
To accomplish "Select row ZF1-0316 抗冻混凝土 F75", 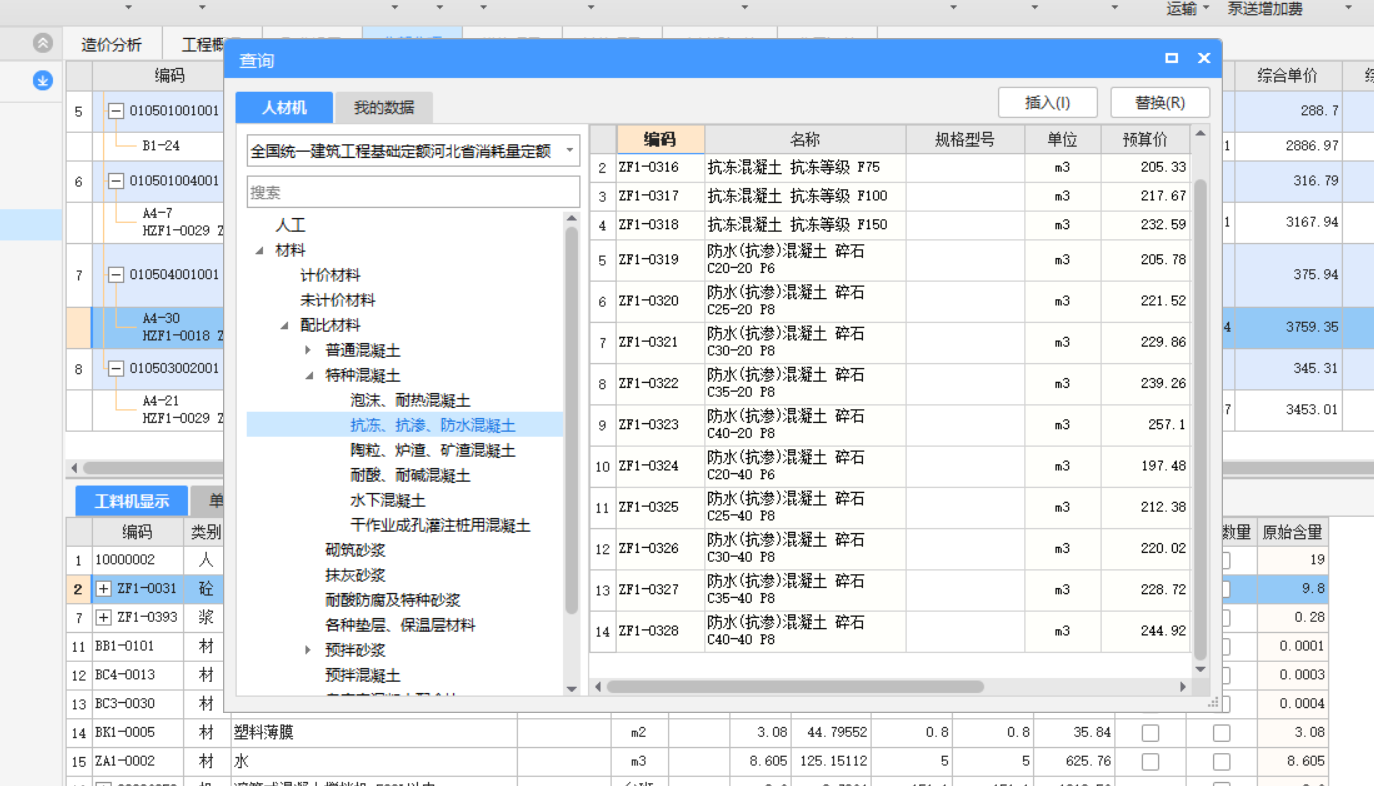I will 890,167.
